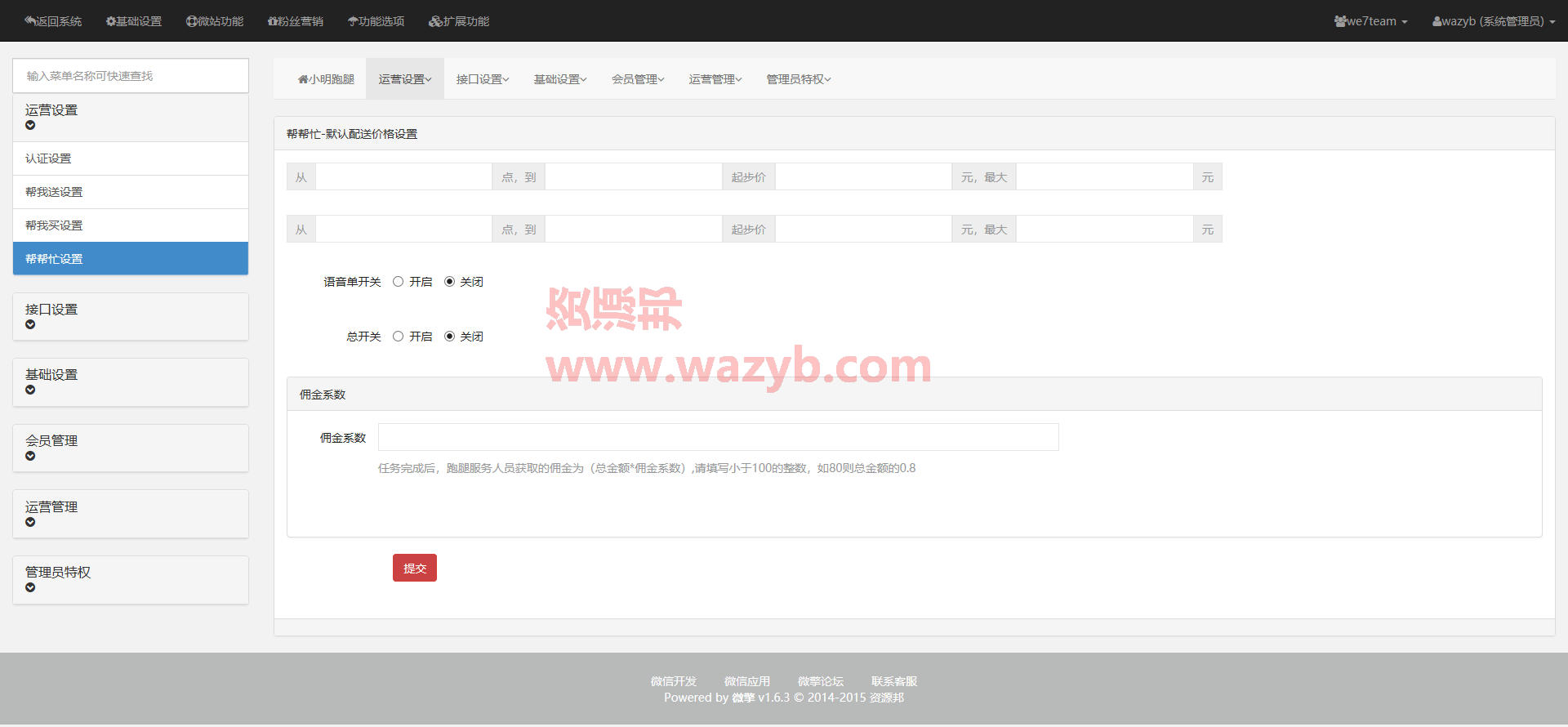Open 微站功能 in top navigation
Viewport: 1568px width, 727px height.
(215, 21)
